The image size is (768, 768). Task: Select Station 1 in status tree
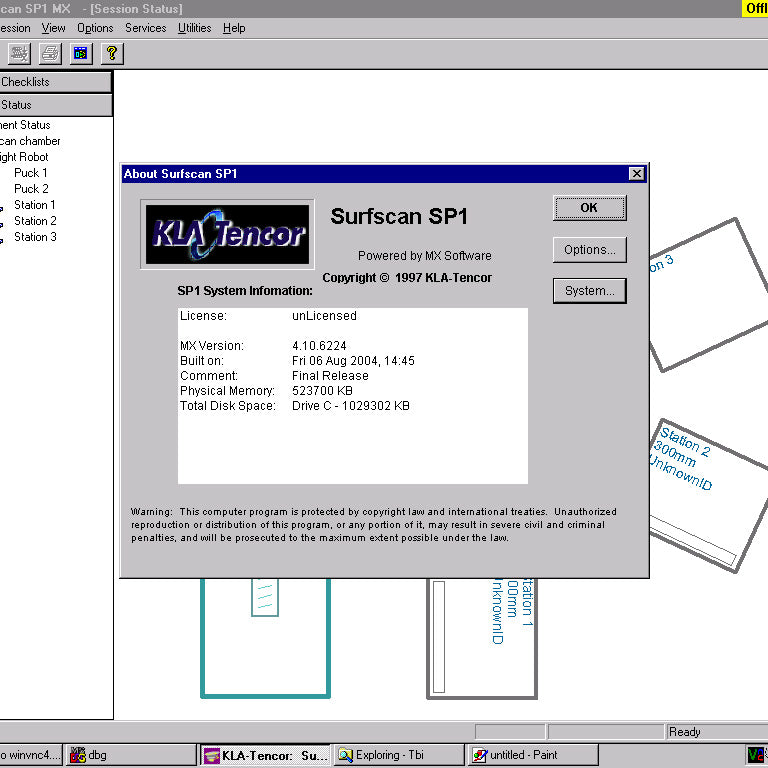click(x=35, y=205)
